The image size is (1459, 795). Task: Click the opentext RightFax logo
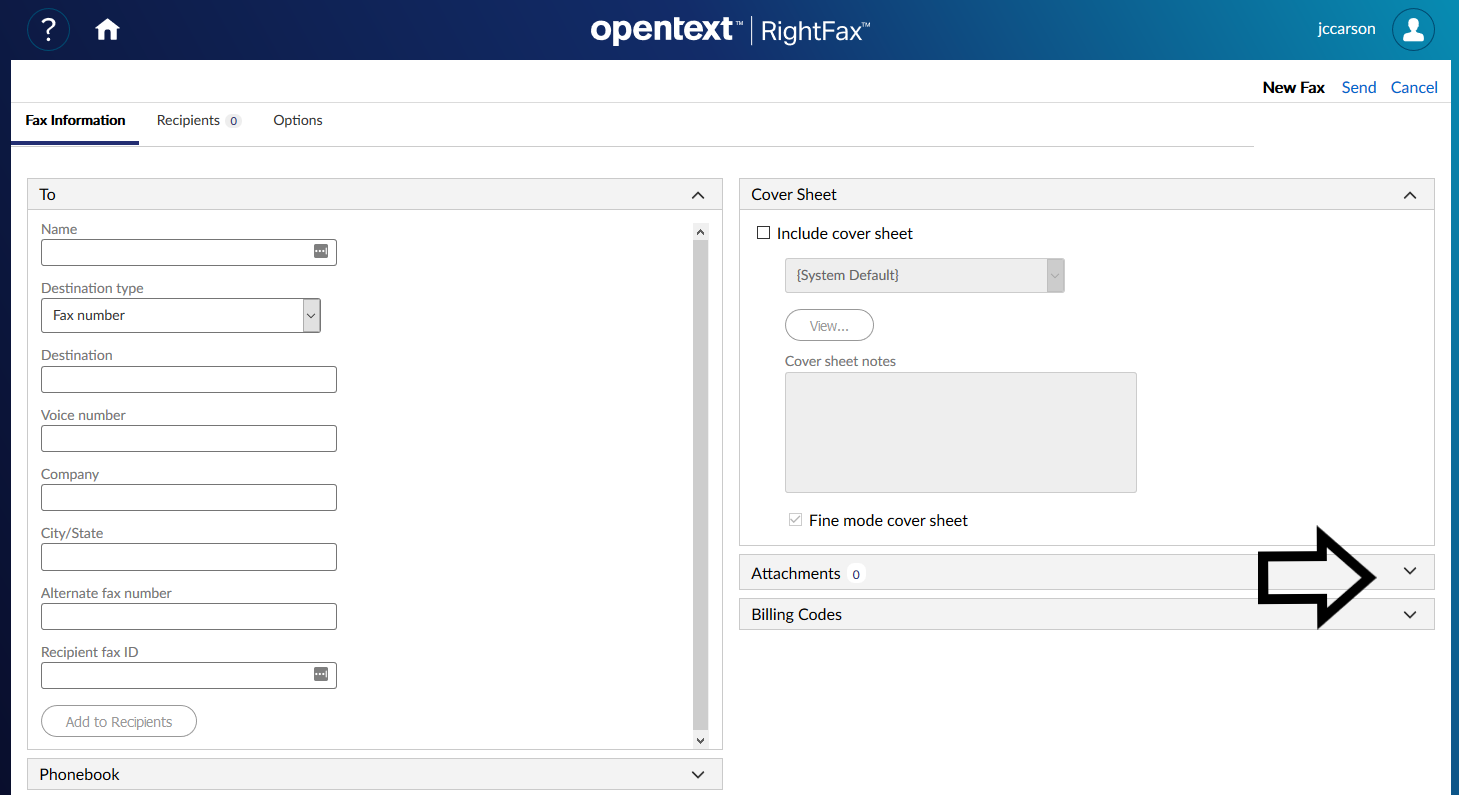[730, 30]
